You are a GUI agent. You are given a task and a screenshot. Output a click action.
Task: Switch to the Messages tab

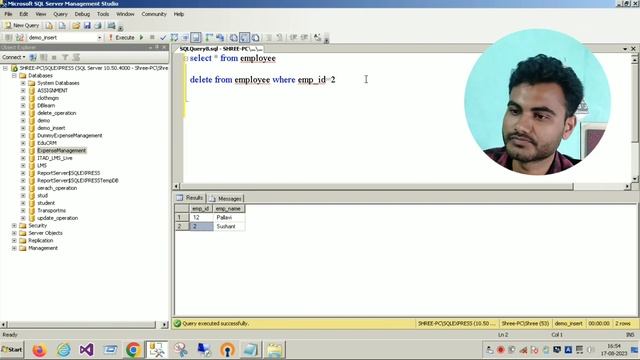coord(226,198)
